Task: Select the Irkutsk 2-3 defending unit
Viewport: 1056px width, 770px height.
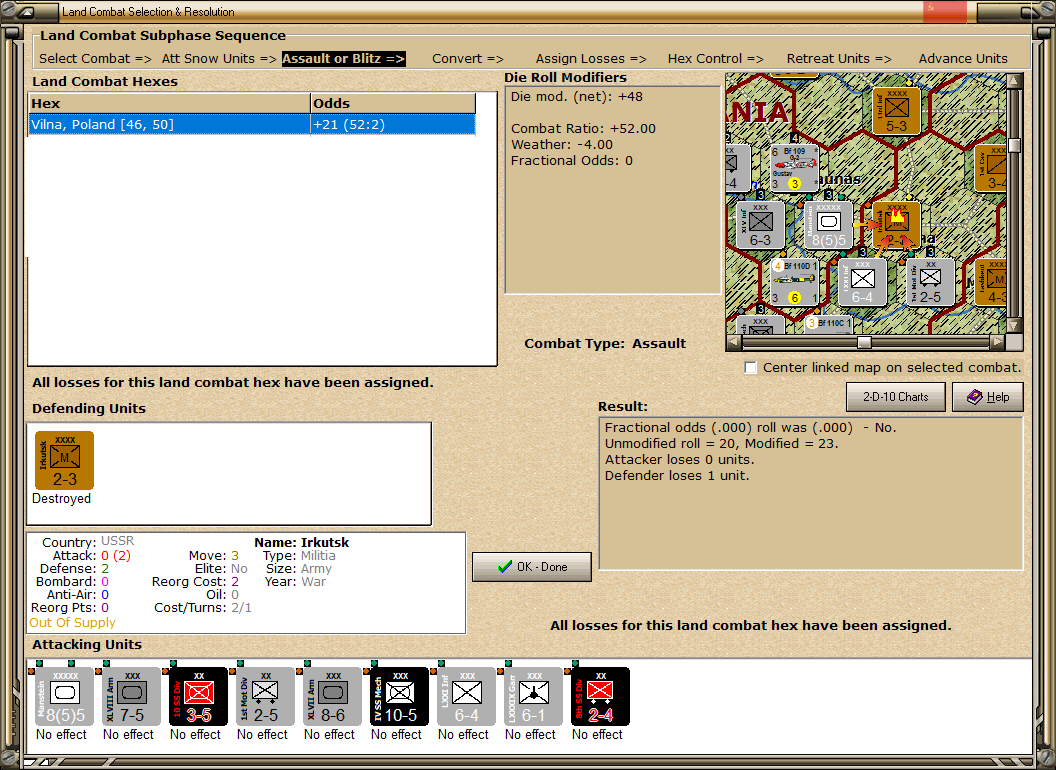Action: click(65, 460)
